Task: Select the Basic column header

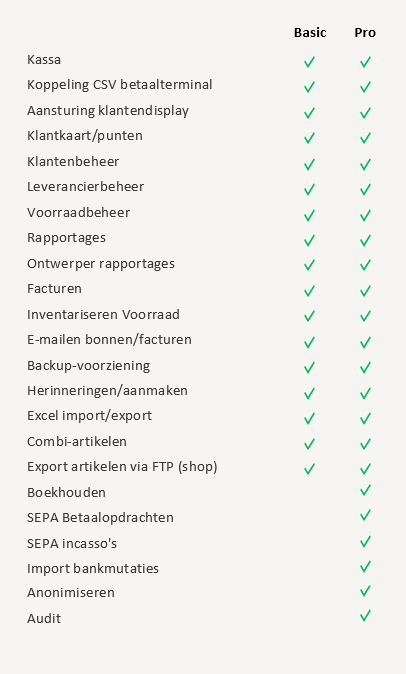Action: click(310, 33)
